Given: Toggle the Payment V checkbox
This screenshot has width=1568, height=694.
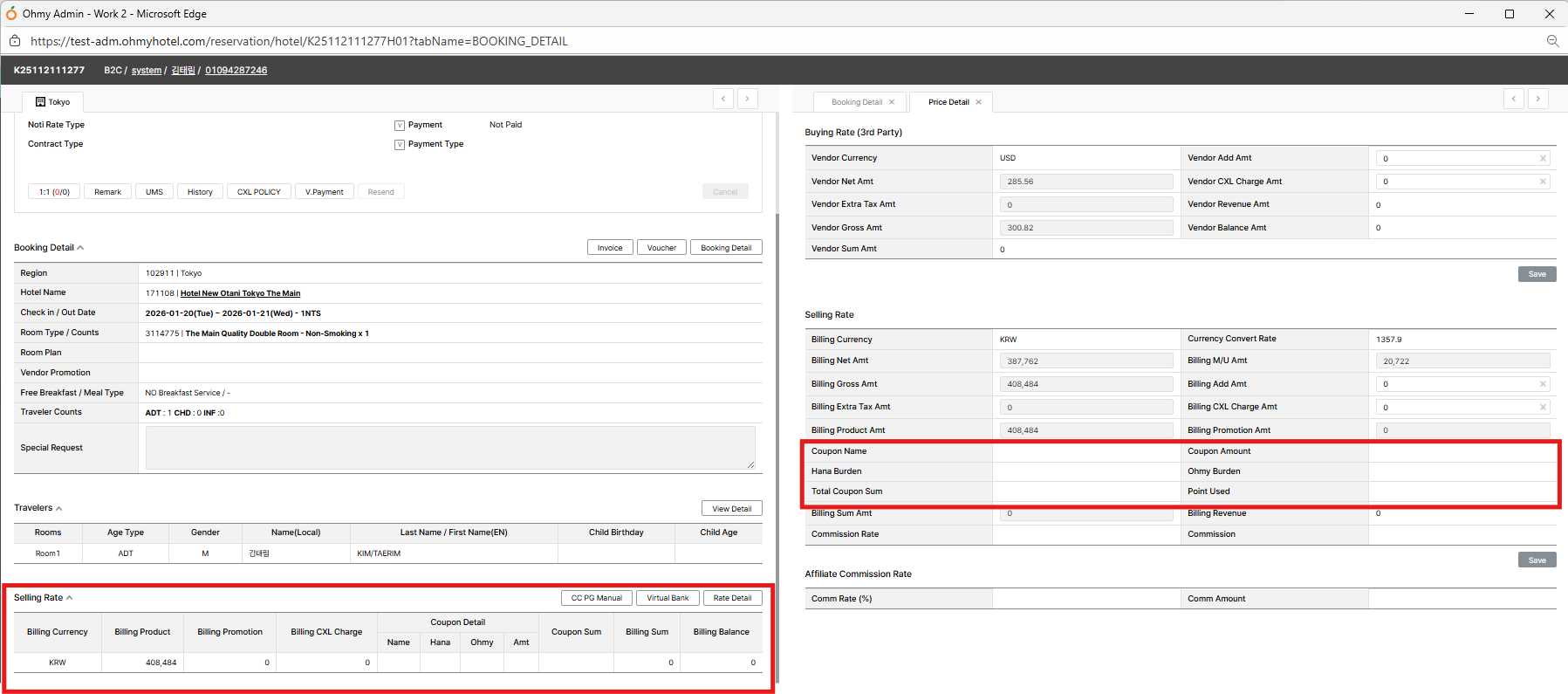Looking at the screenshot, I should point(400,125).
